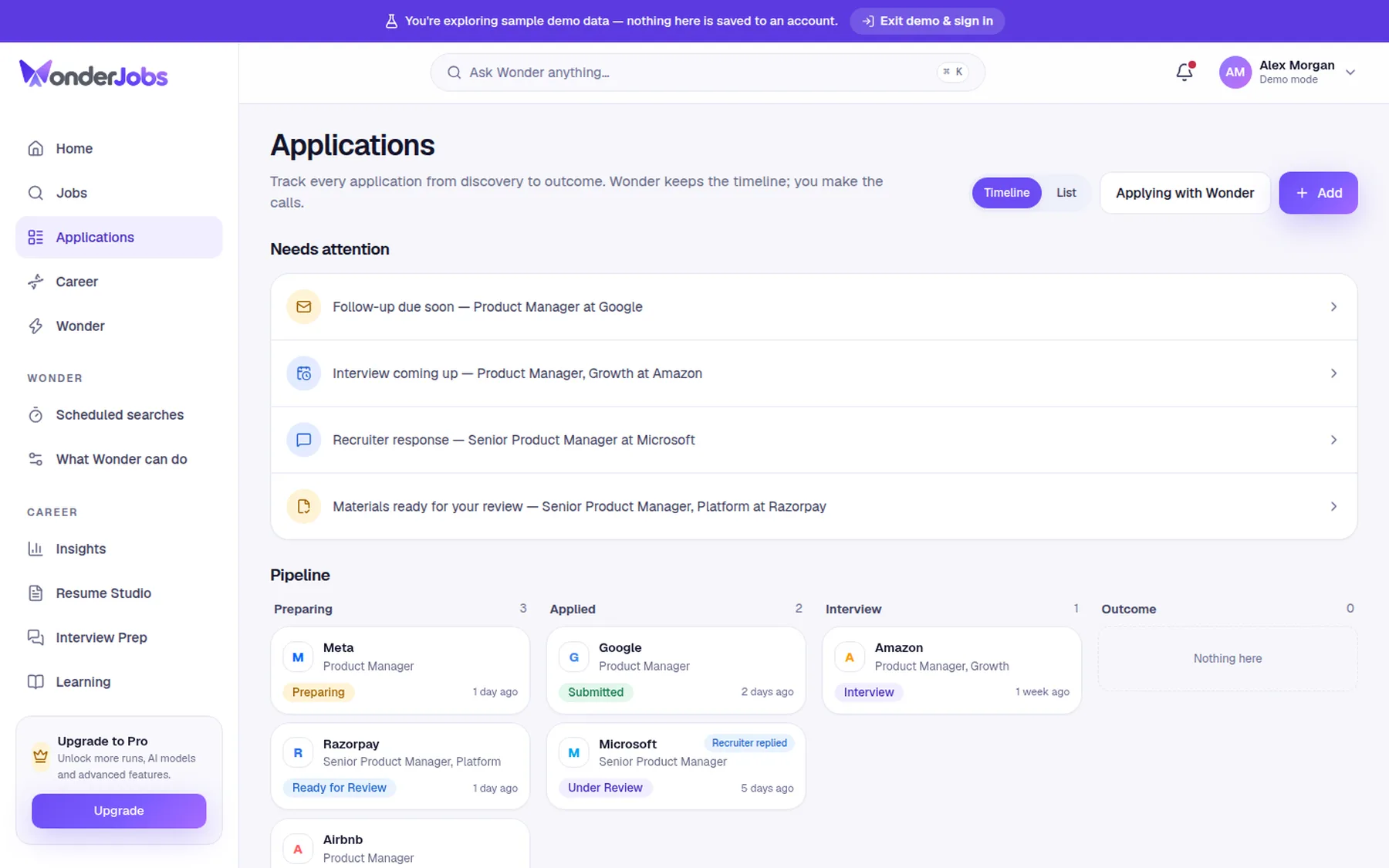Click the Submitted status on Google card
The width and height of the screenshot is (1389, 868).
tap(596, 692)
